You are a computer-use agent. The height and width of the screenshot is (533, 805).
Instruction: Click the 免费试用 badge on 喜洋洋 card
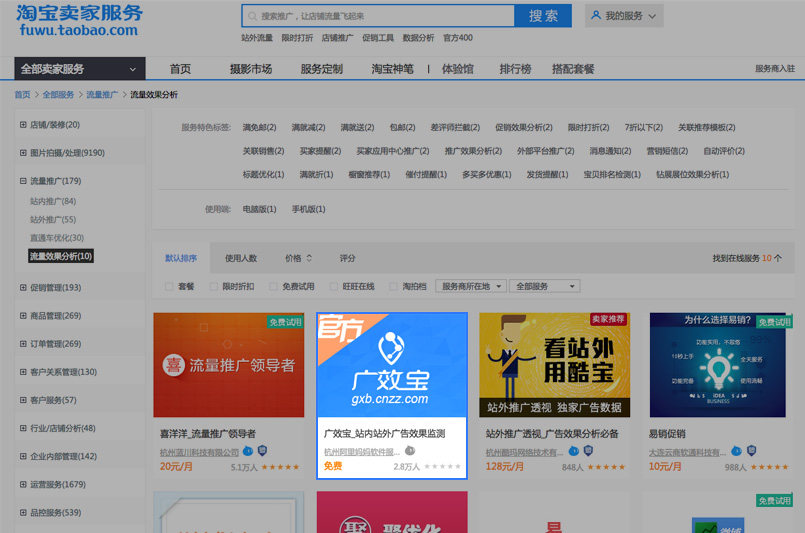point(285,322)
